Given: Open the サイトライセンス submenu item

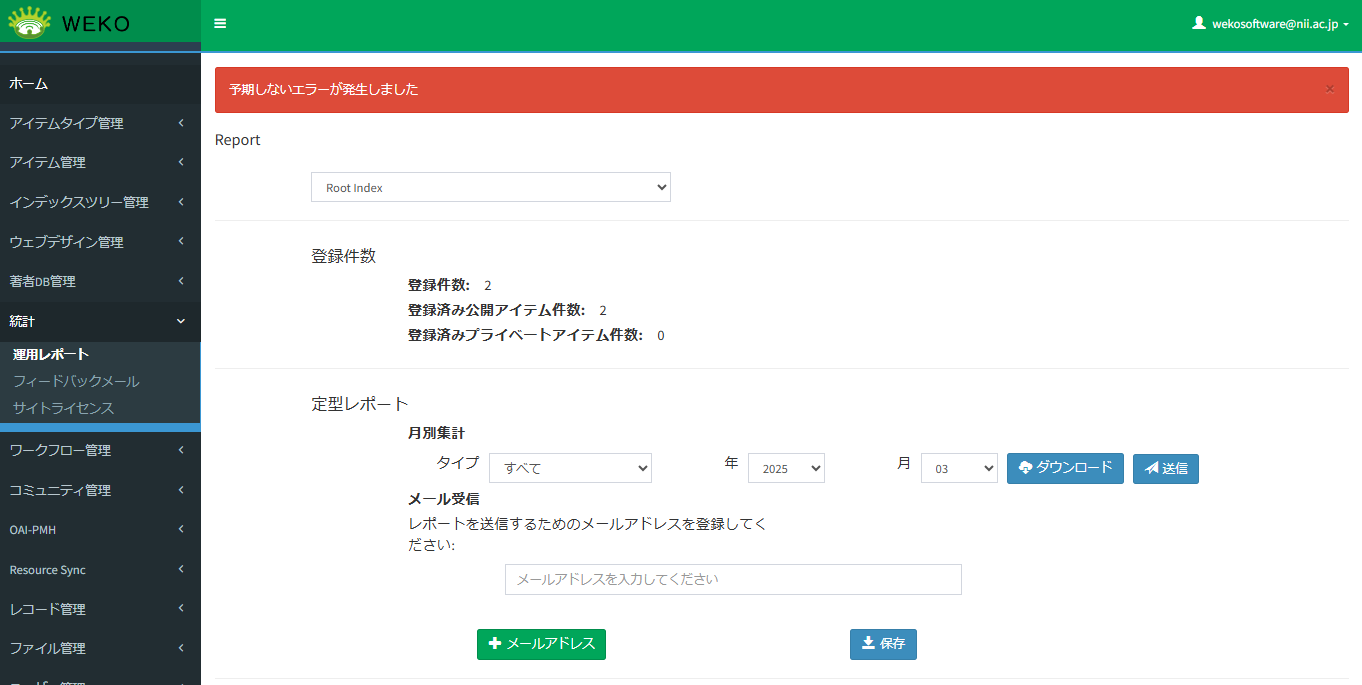Looking at the screenshot, I should (63, 408).
